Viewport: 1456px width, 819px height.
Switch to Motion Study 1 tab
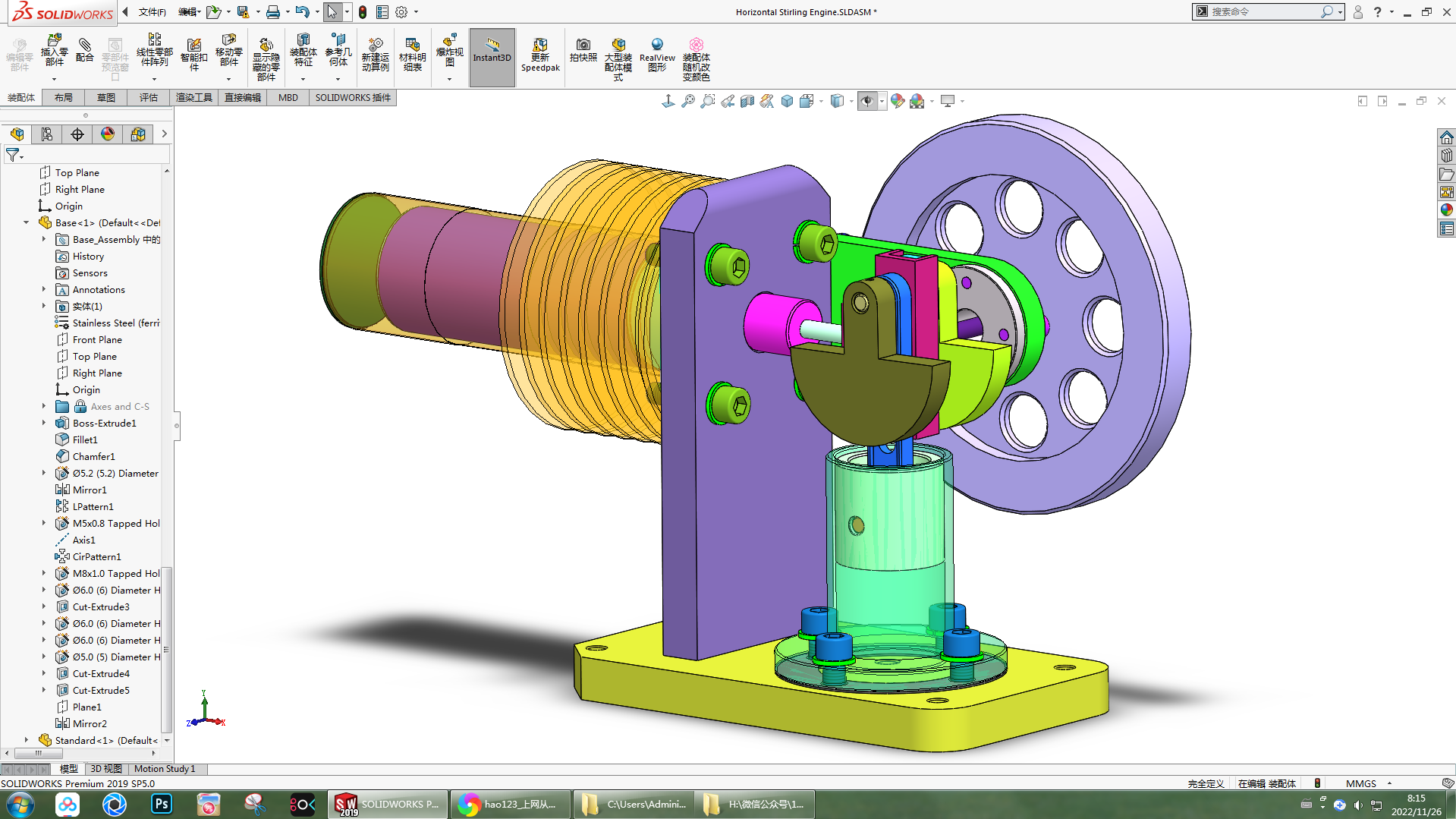point(165,769)
